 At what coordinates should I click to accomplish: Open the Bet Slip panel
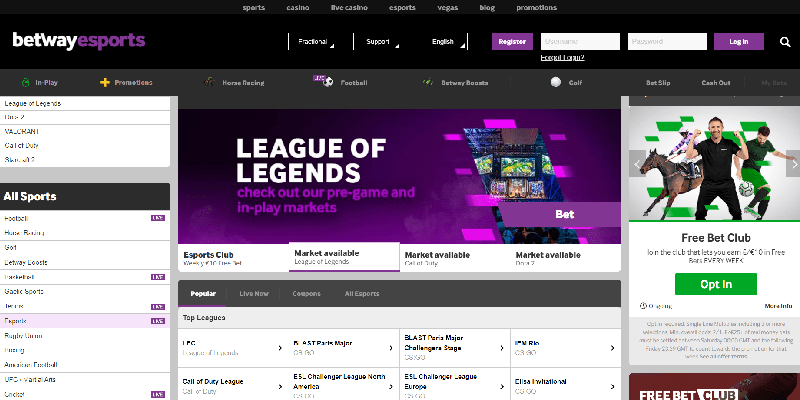click(x=658, y=83)
